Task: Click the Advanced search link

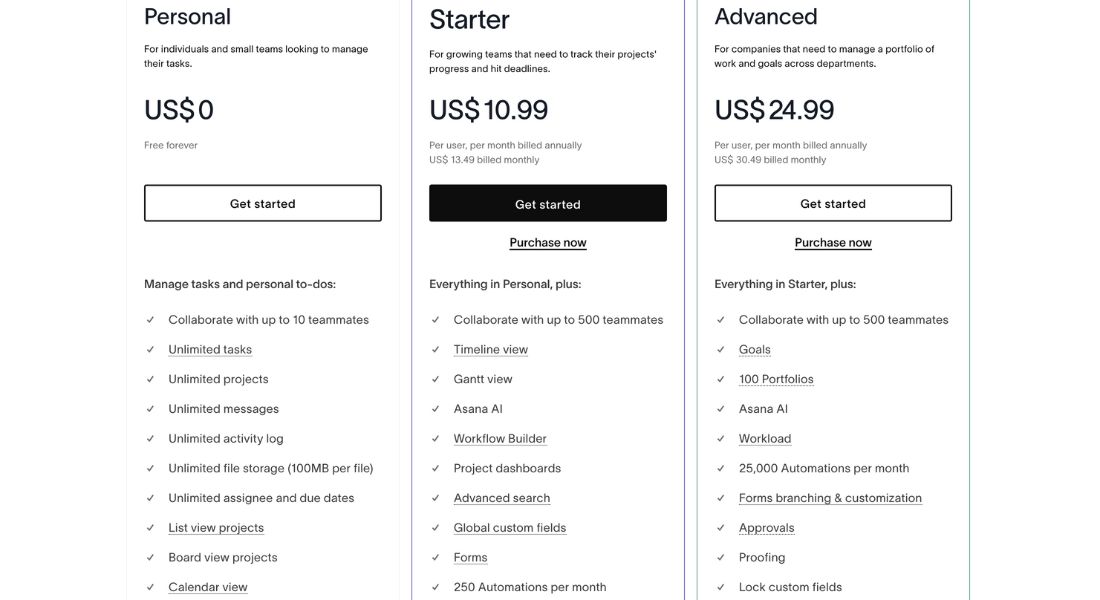Action: [x=502, y=498]
